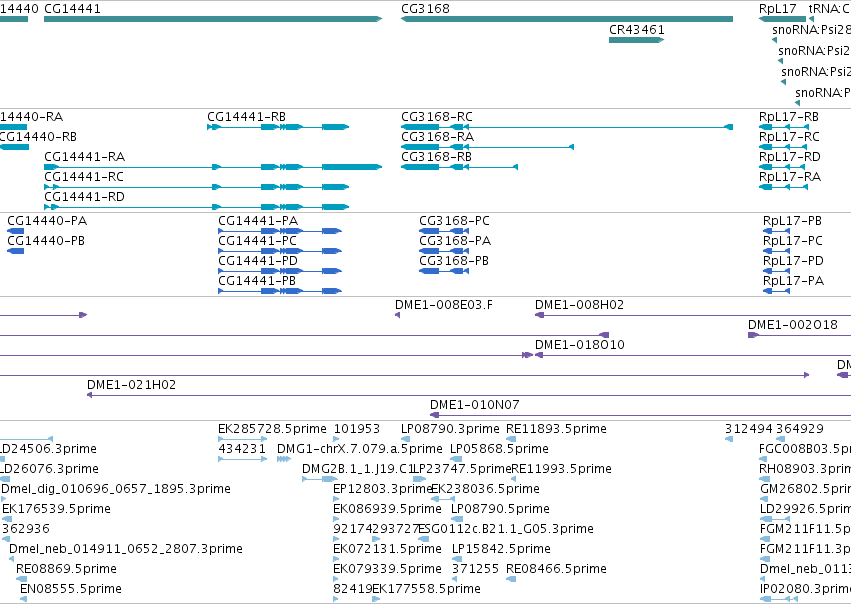
Task: Select protein CG3168-PA
Action: tap(444, 251)
